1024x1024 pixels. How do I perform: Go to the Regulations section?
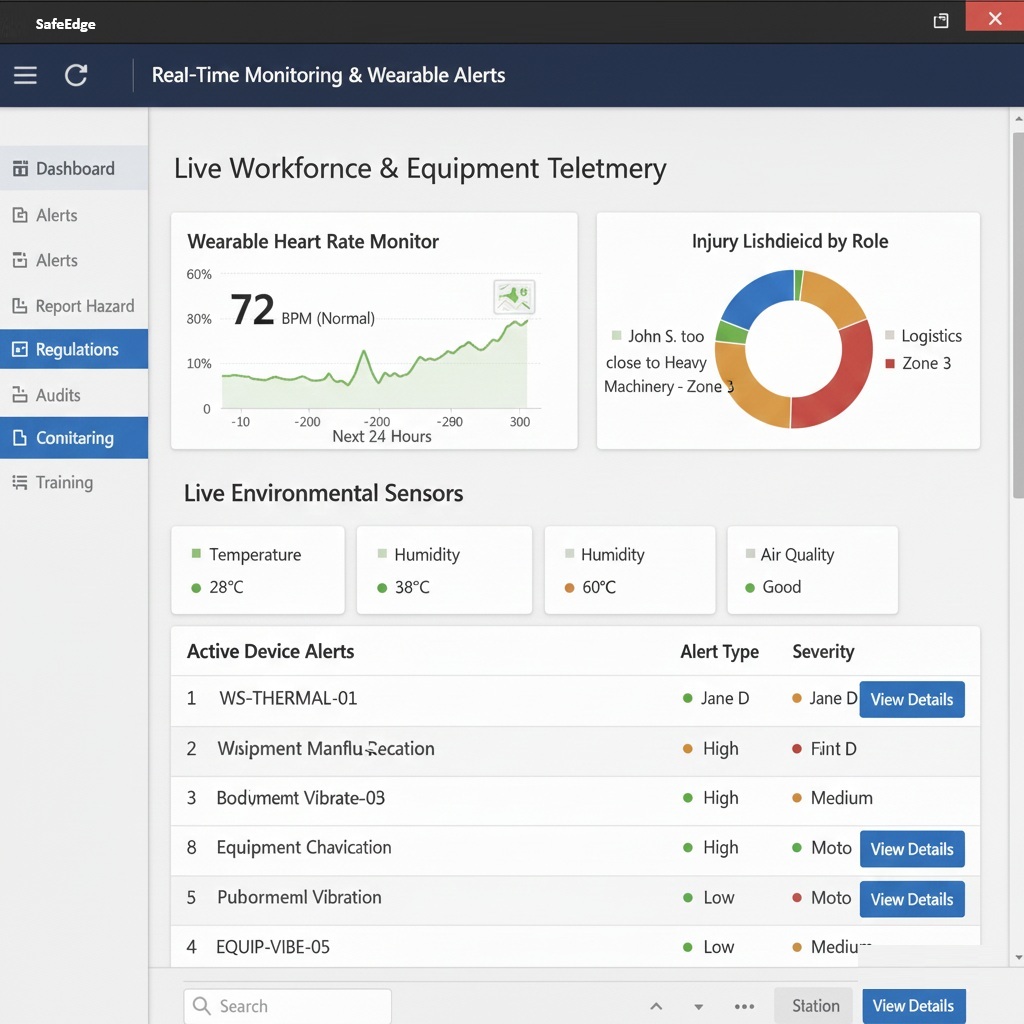click(74, 349)
